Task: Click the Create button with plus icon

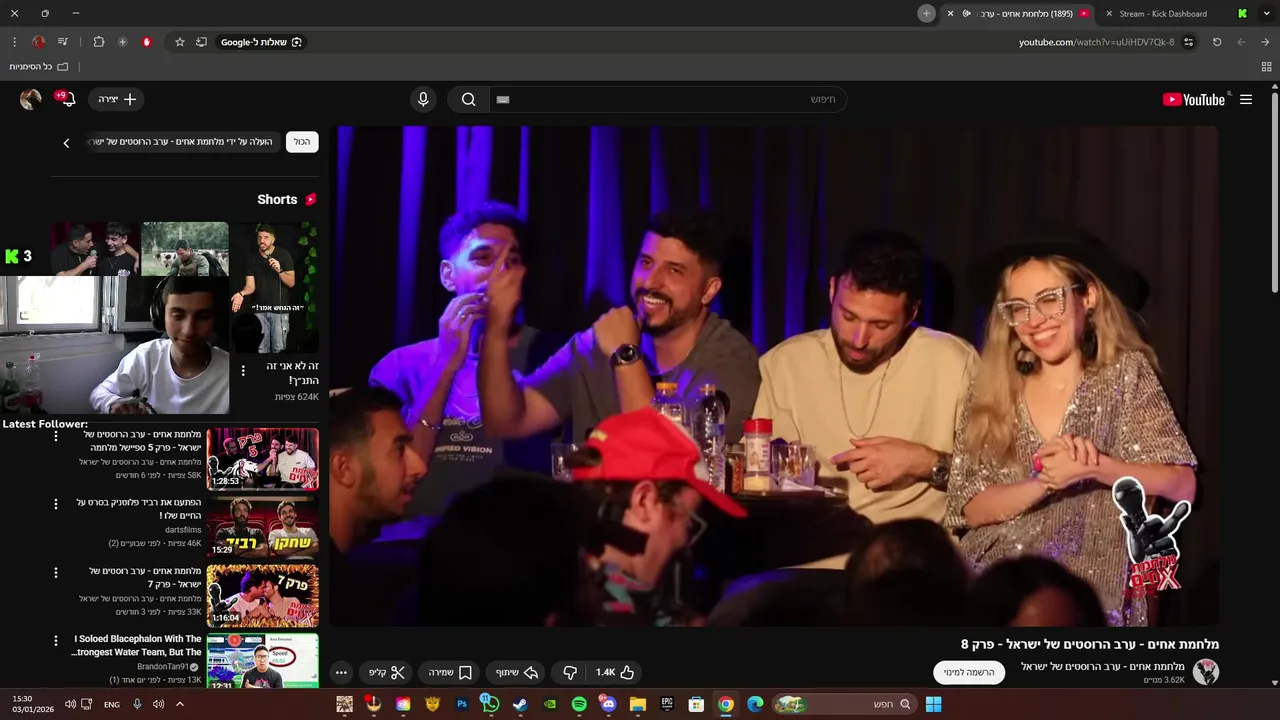Action: tap(117, 99)
